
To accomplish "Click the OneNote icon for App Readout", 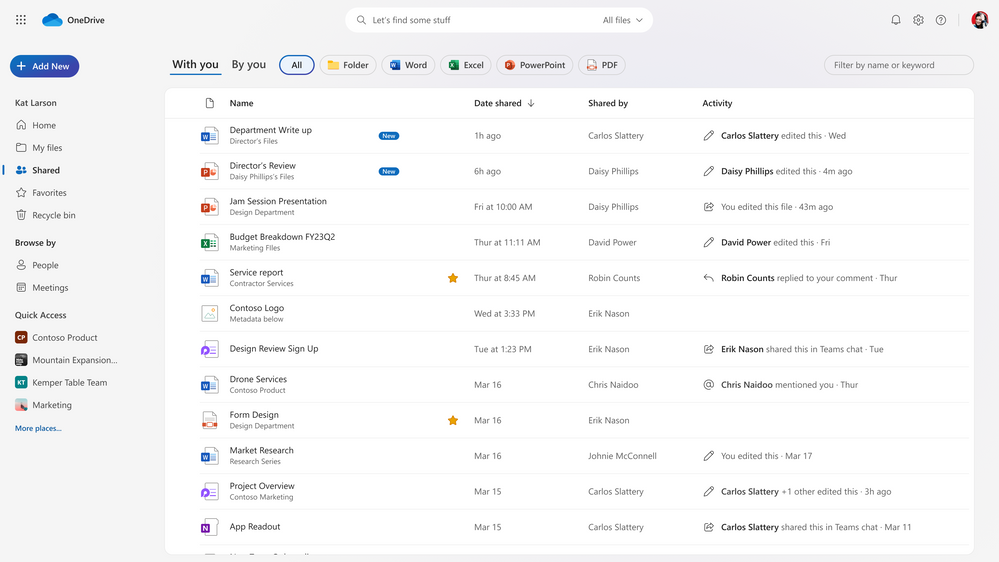I will pos(209,527).
